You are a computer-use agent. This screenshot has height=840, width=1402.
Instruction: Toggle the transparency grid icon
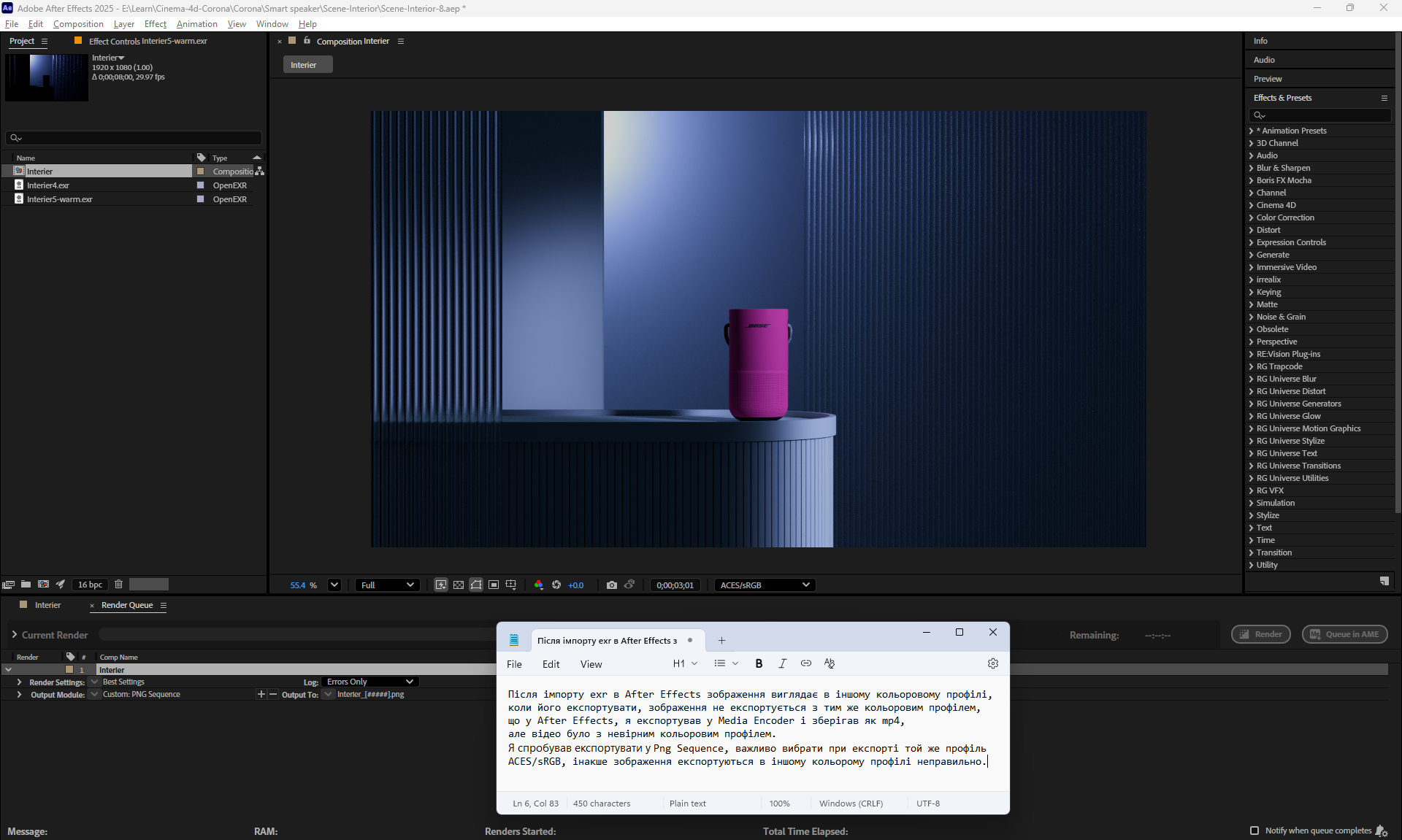click(459, 585)
